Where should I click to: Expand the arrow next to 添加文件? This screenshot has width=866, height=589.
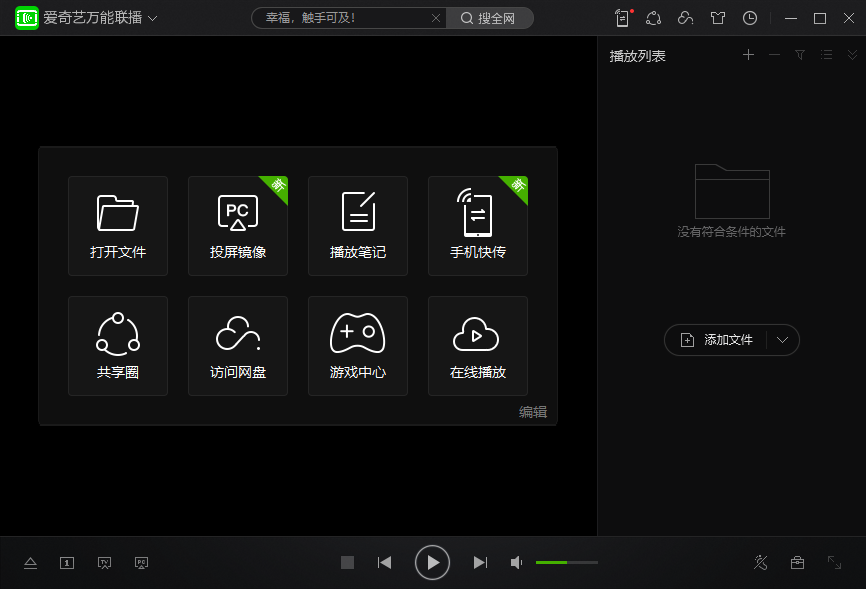pos(783,340)
